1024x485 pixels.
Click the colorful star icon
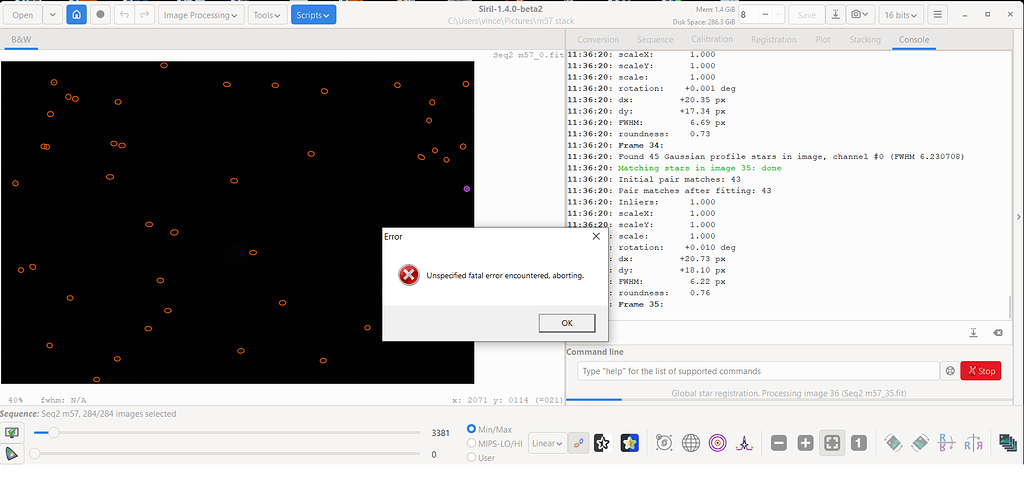click(x=630, y=443)
